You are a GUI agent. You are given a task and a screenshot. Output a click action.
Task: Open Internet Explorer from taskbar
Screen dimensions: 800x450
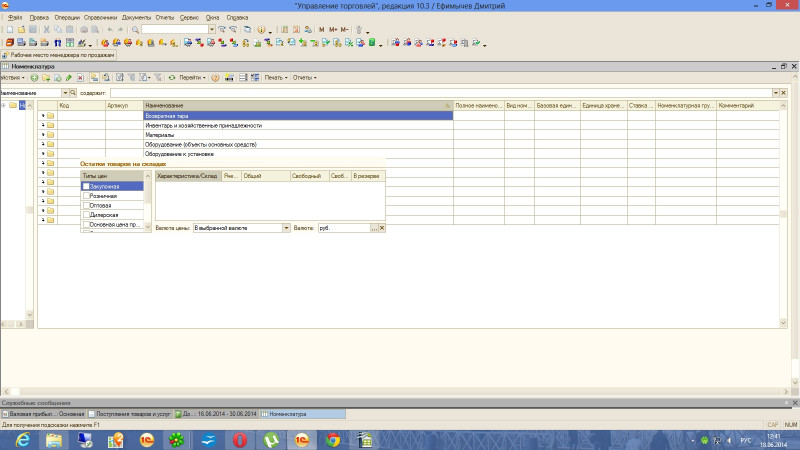click(22, 440)
